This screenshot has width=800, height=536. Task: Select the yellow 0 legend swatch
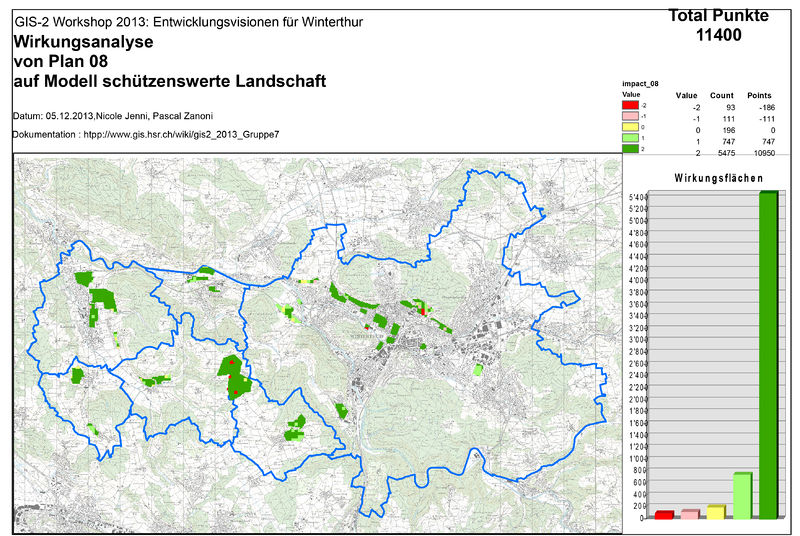(630, 127)
